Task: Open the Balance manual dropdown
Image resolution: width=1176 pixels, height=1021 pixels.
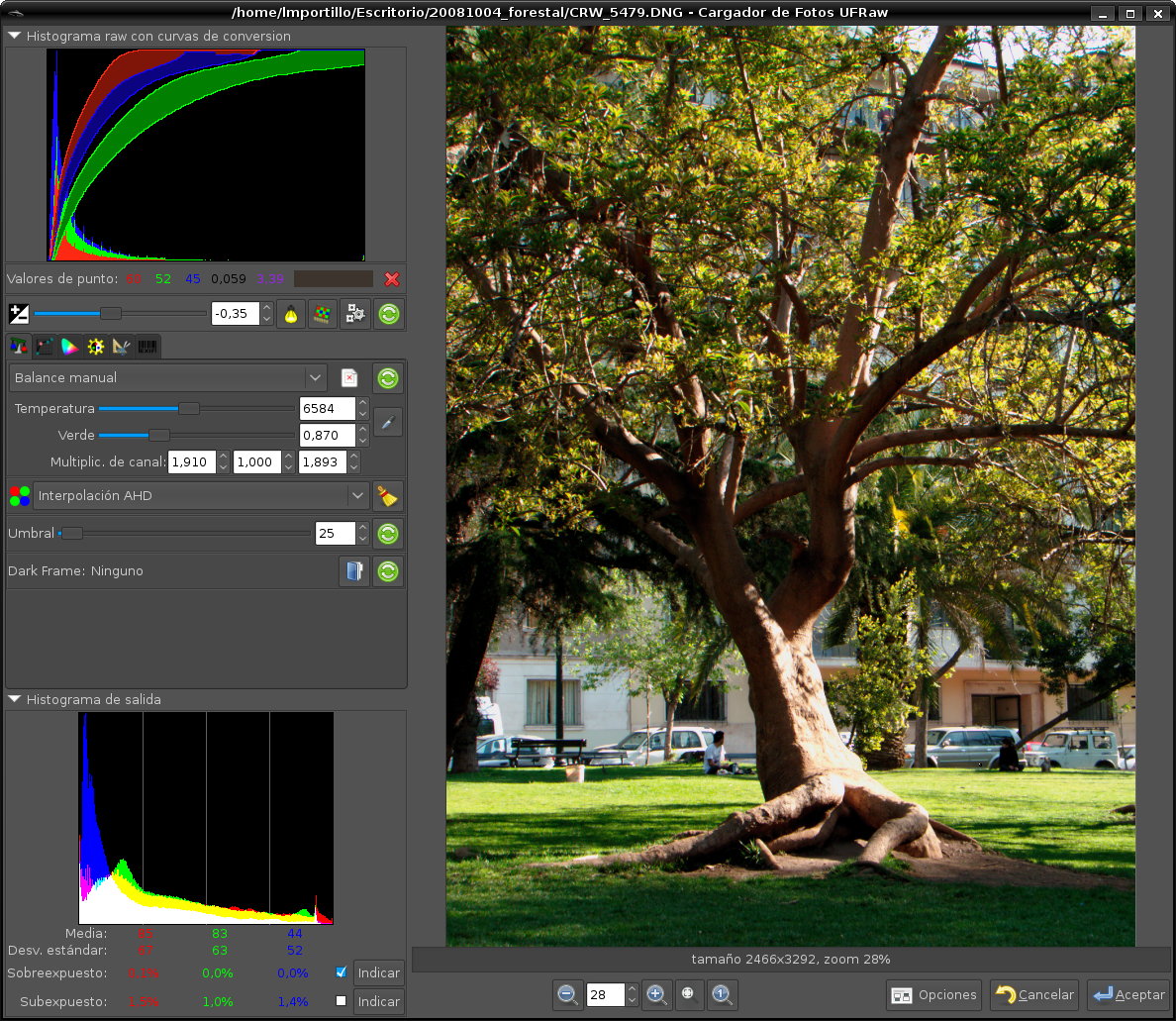Action: coord(168,377)
